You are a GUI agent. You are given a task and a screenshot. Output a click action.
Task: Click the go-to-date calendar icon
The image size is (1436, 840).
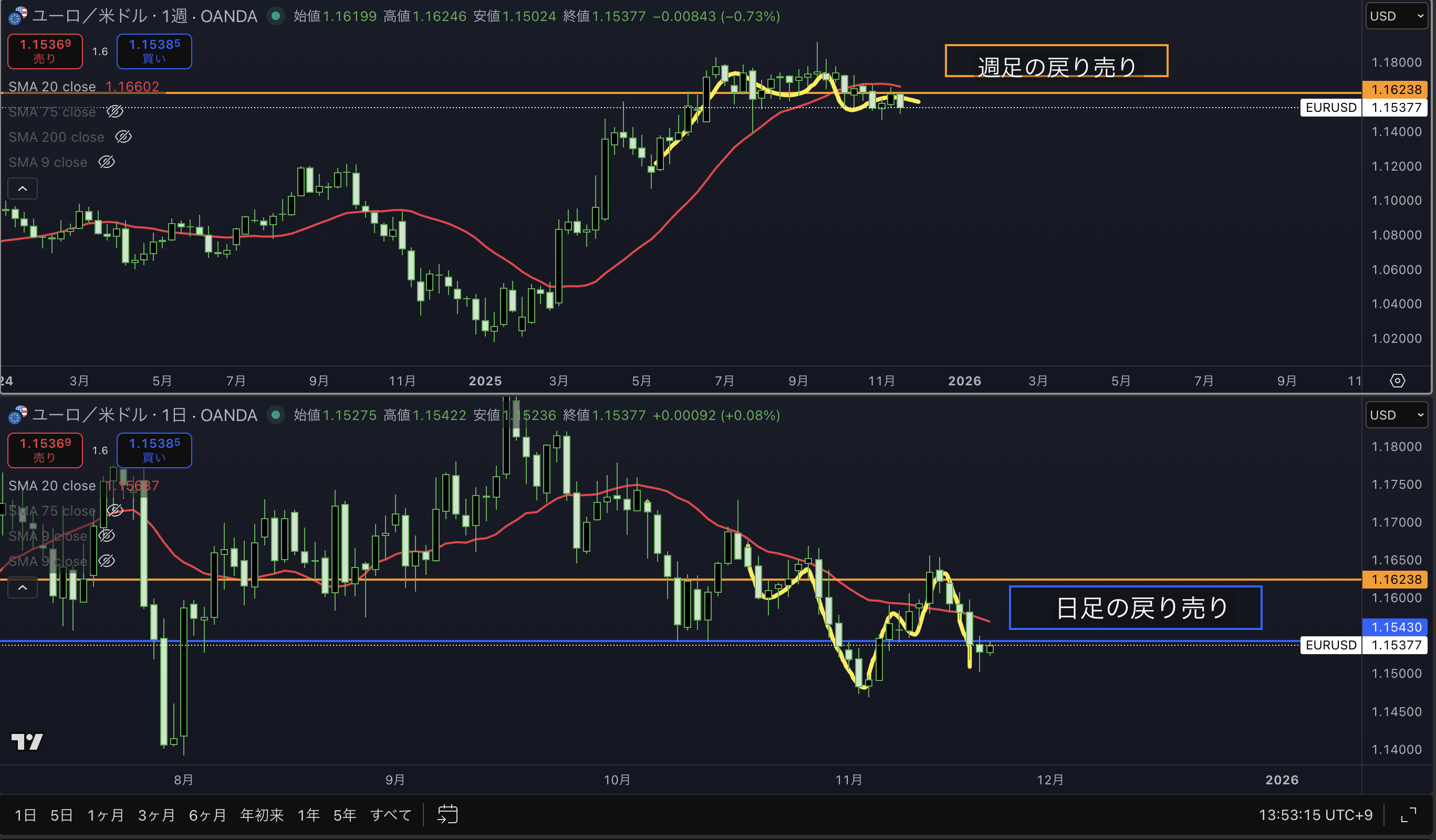pyautogui.click(x=448, y=814)
